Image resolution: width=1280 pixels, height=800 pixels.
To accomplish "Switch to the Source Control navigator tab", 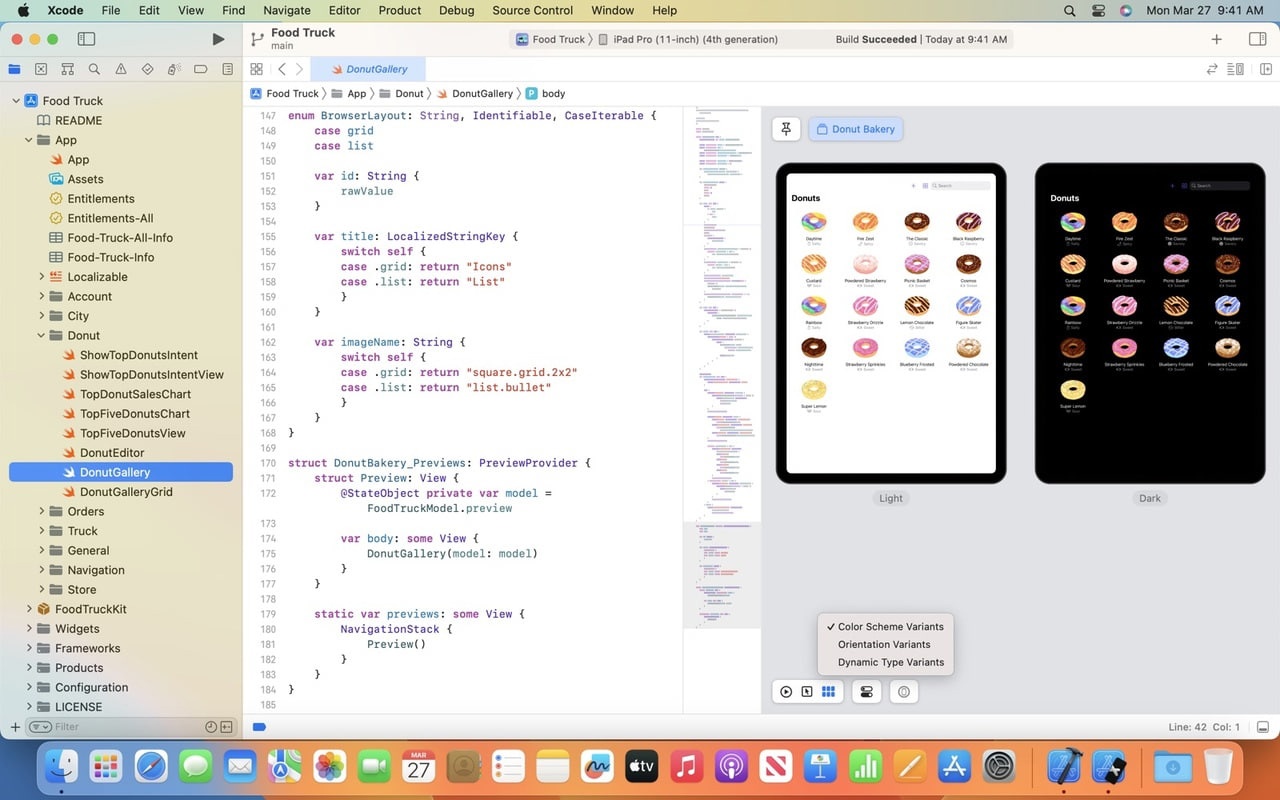I will point(41,69).
